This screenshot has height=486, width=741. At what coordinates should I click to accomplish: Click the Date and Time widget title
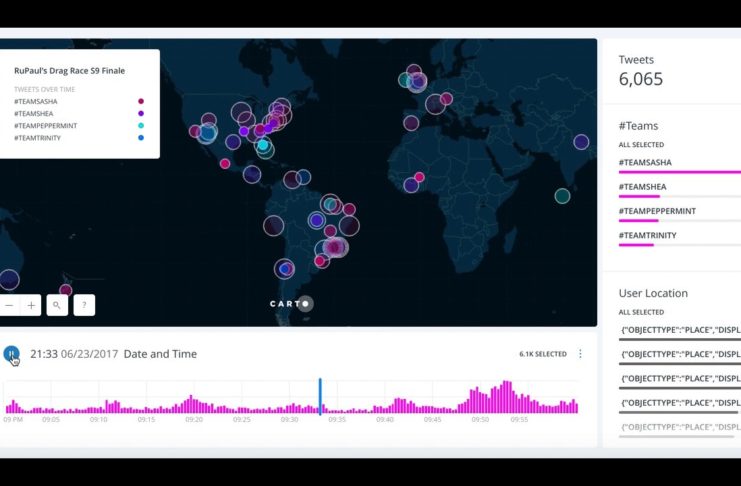160,354
